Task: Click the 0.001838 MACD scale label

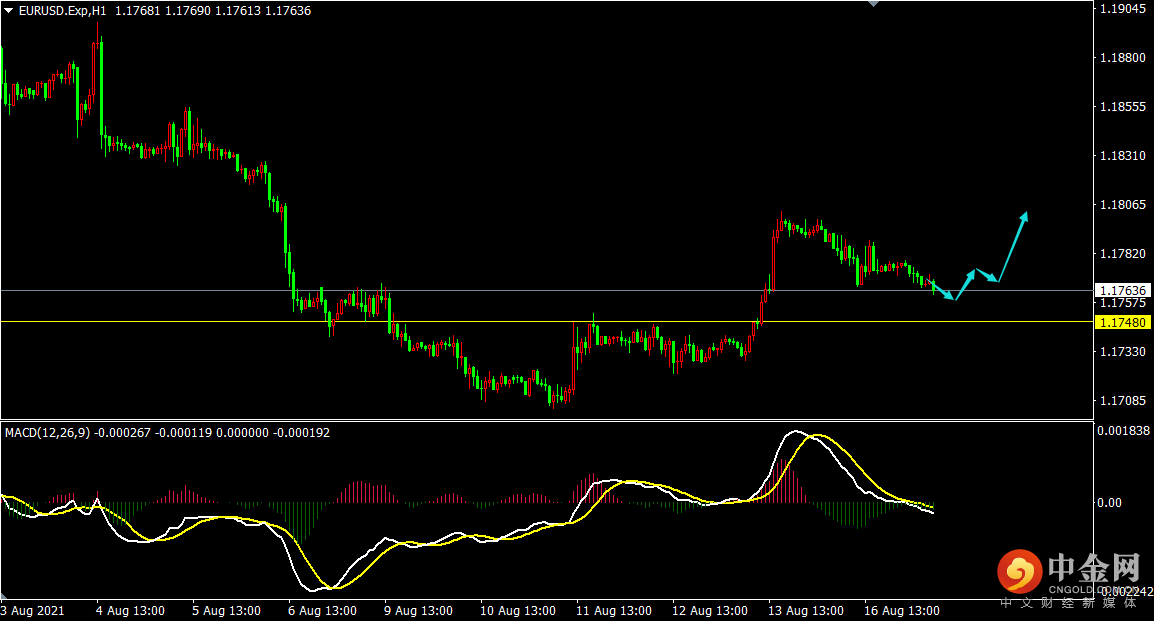Action: 1124,430
